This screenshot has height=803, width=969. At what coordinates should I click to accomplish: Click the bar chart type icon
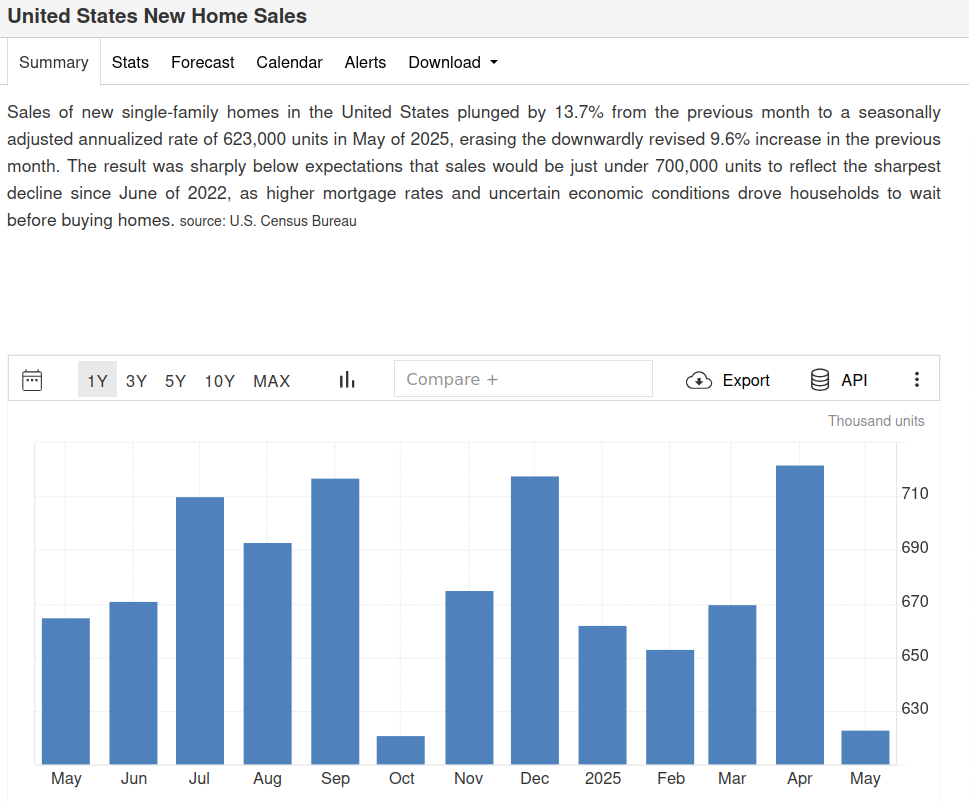347,380
